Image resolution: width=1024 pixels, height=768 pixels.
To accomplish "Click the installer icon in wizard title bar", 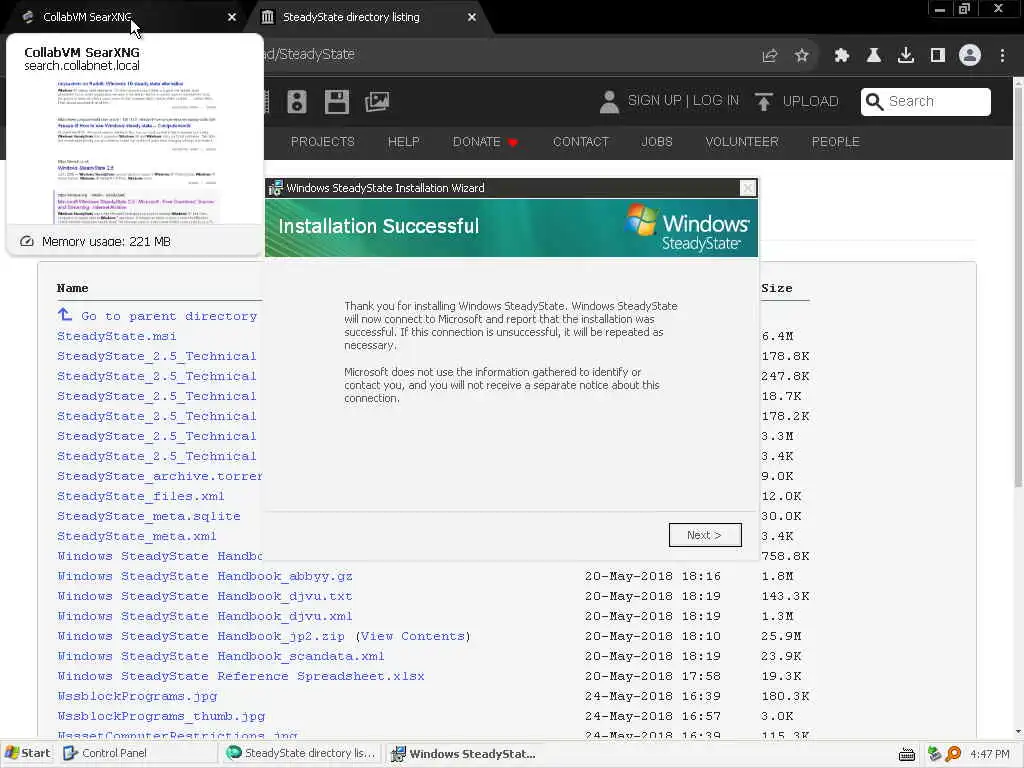I will pos(275,188).
